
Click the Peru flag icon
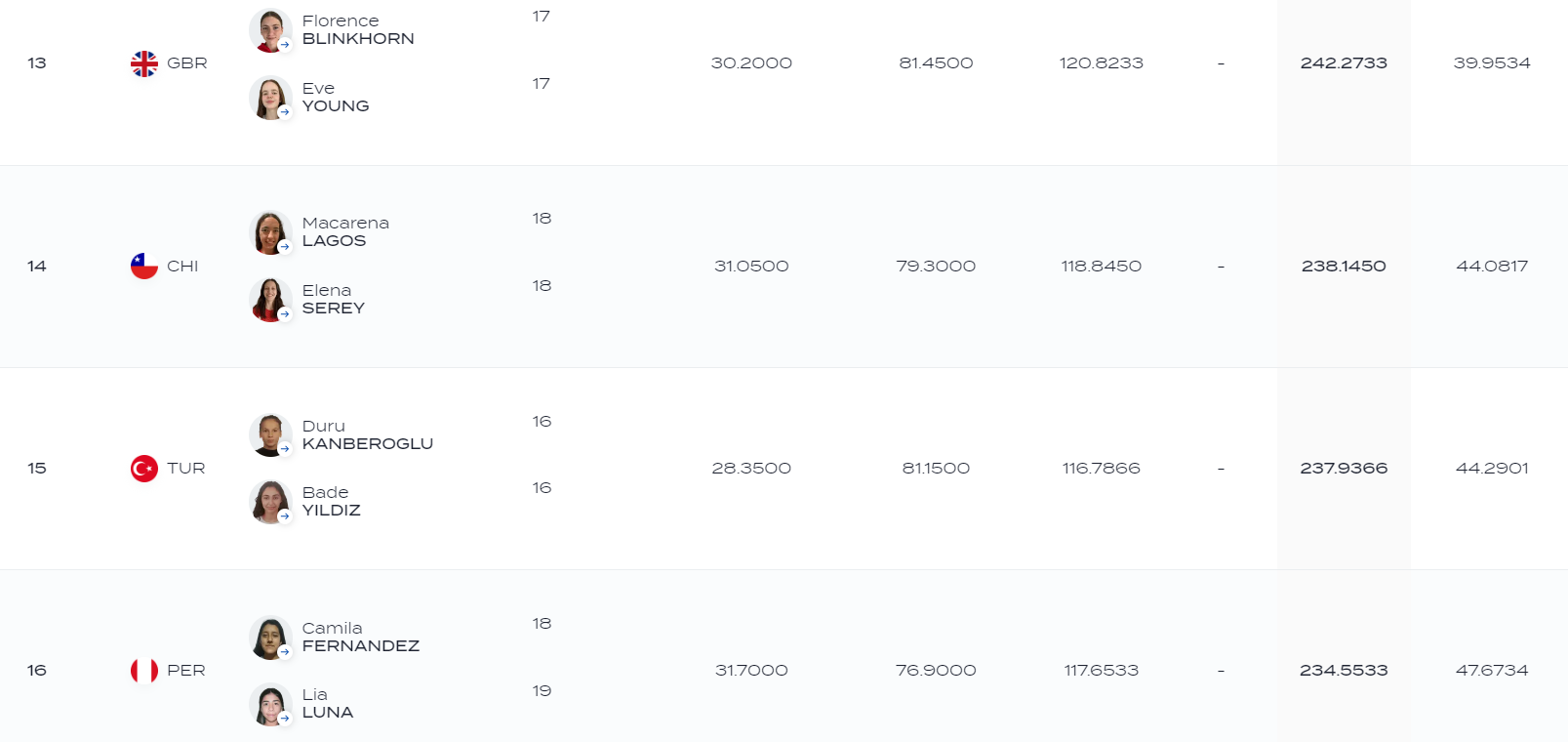coord(144,671)
